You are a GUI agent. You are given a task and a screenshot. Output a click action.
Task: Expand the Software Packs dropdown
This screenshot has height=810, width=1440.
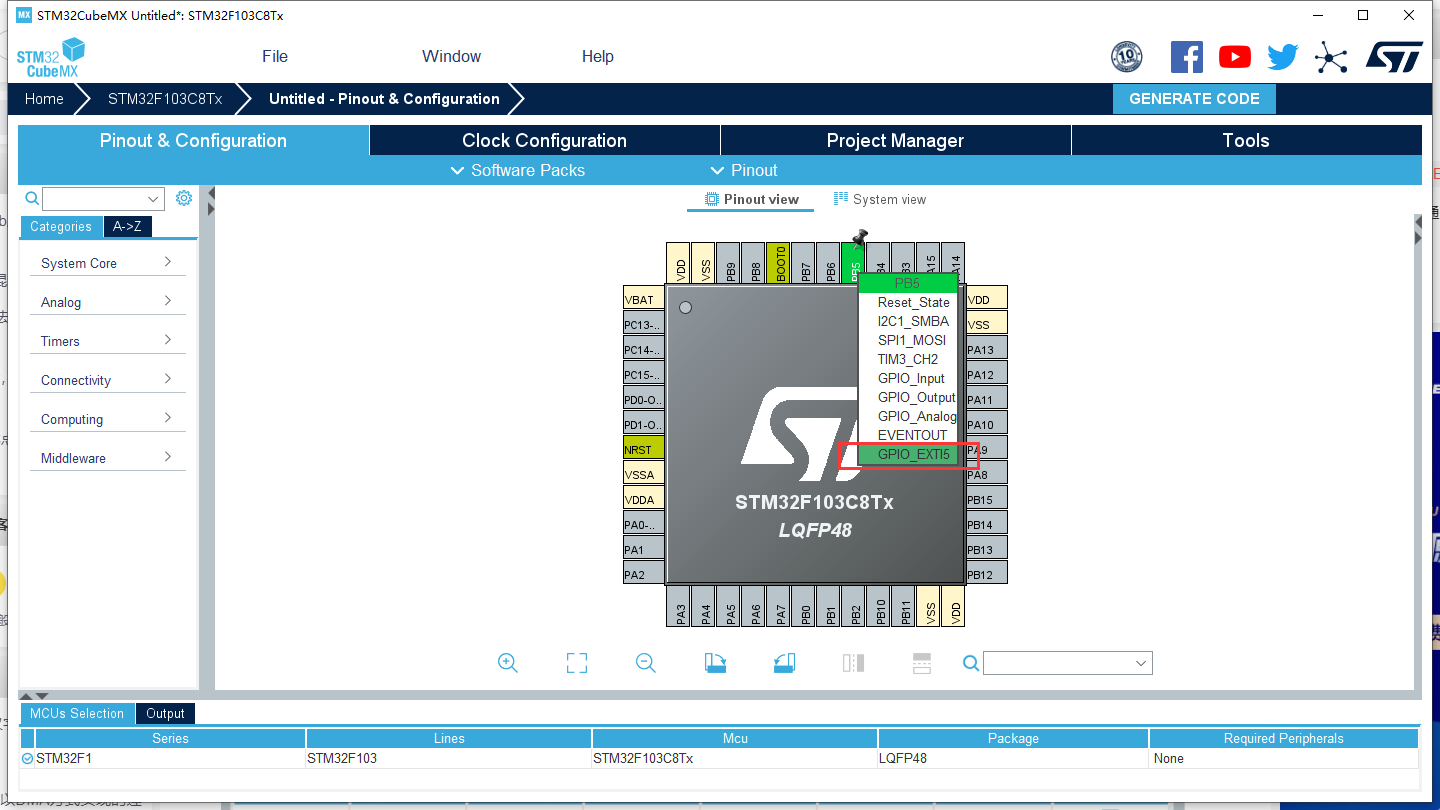coord(518,170)
